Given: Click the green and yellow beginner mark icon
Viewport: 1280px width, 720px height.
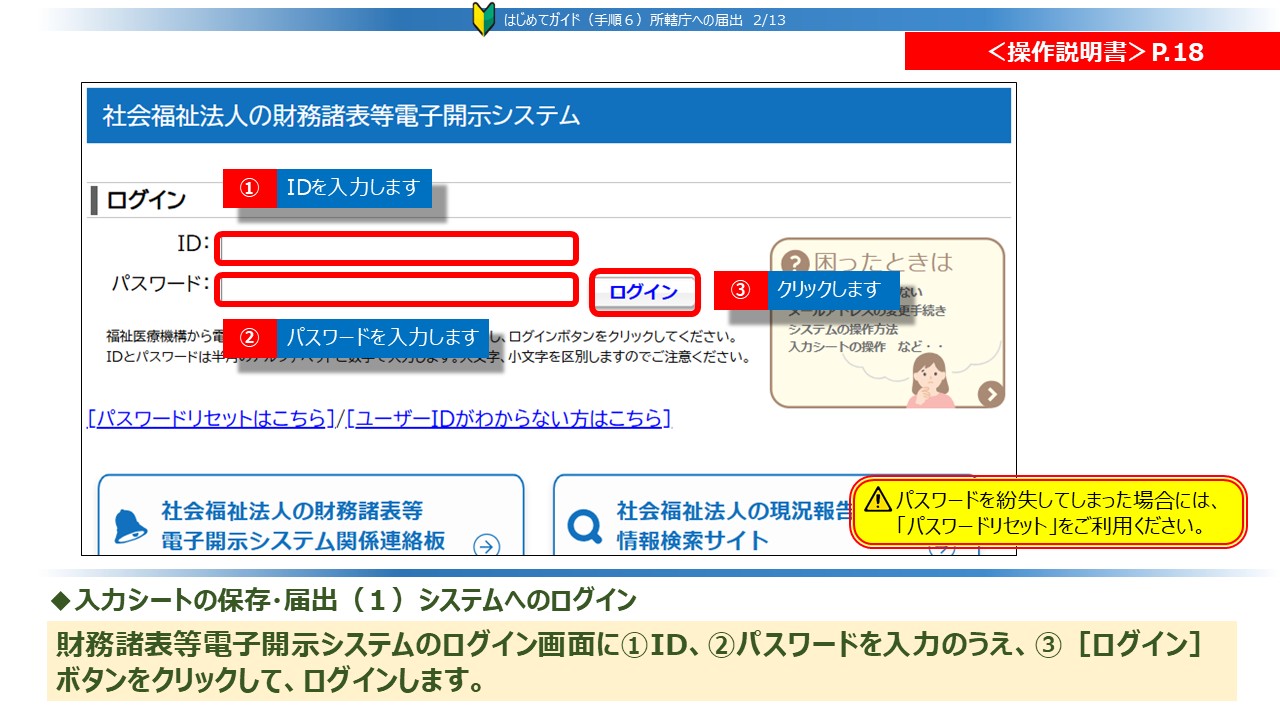Looking at the screenshot, I should 483,19.
